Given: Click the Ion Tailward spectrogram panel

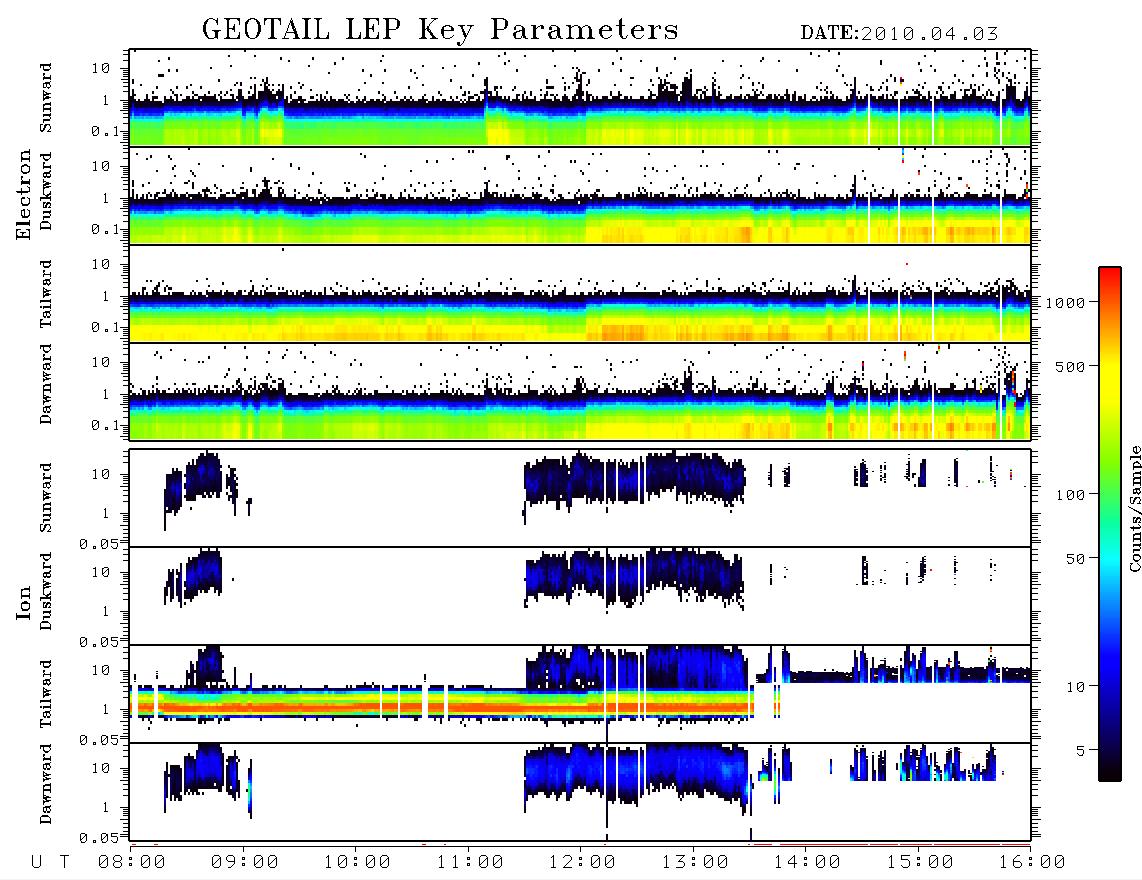Looking at the screenshot, I should coord(580,694).
